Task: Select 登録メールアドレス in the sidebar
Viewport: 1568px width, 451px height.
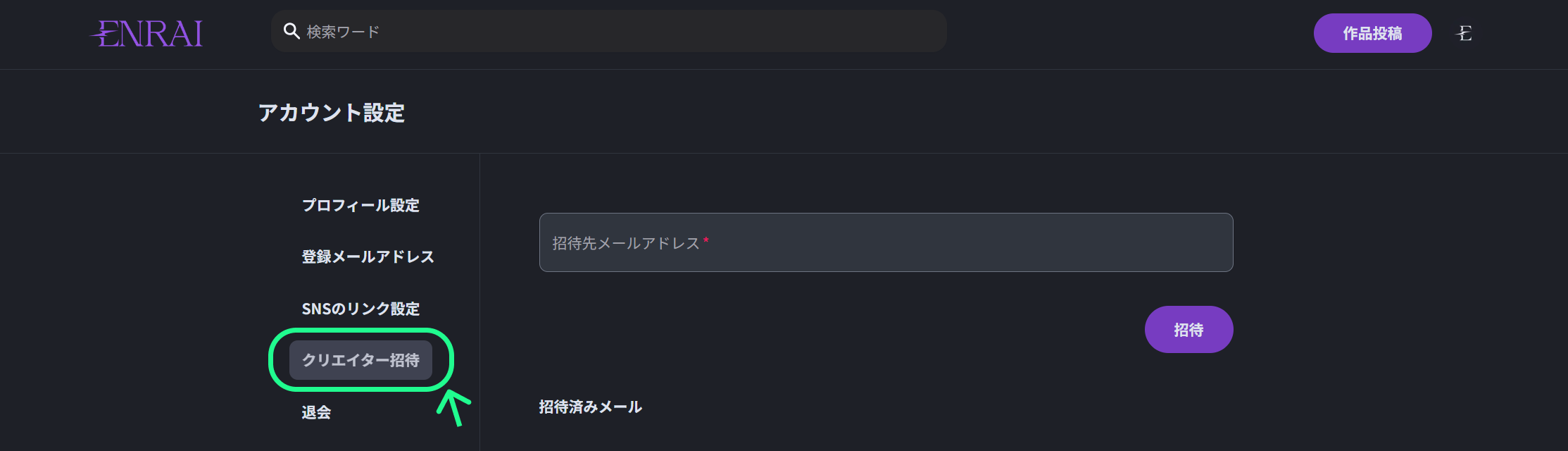Action: pos(368,257)
